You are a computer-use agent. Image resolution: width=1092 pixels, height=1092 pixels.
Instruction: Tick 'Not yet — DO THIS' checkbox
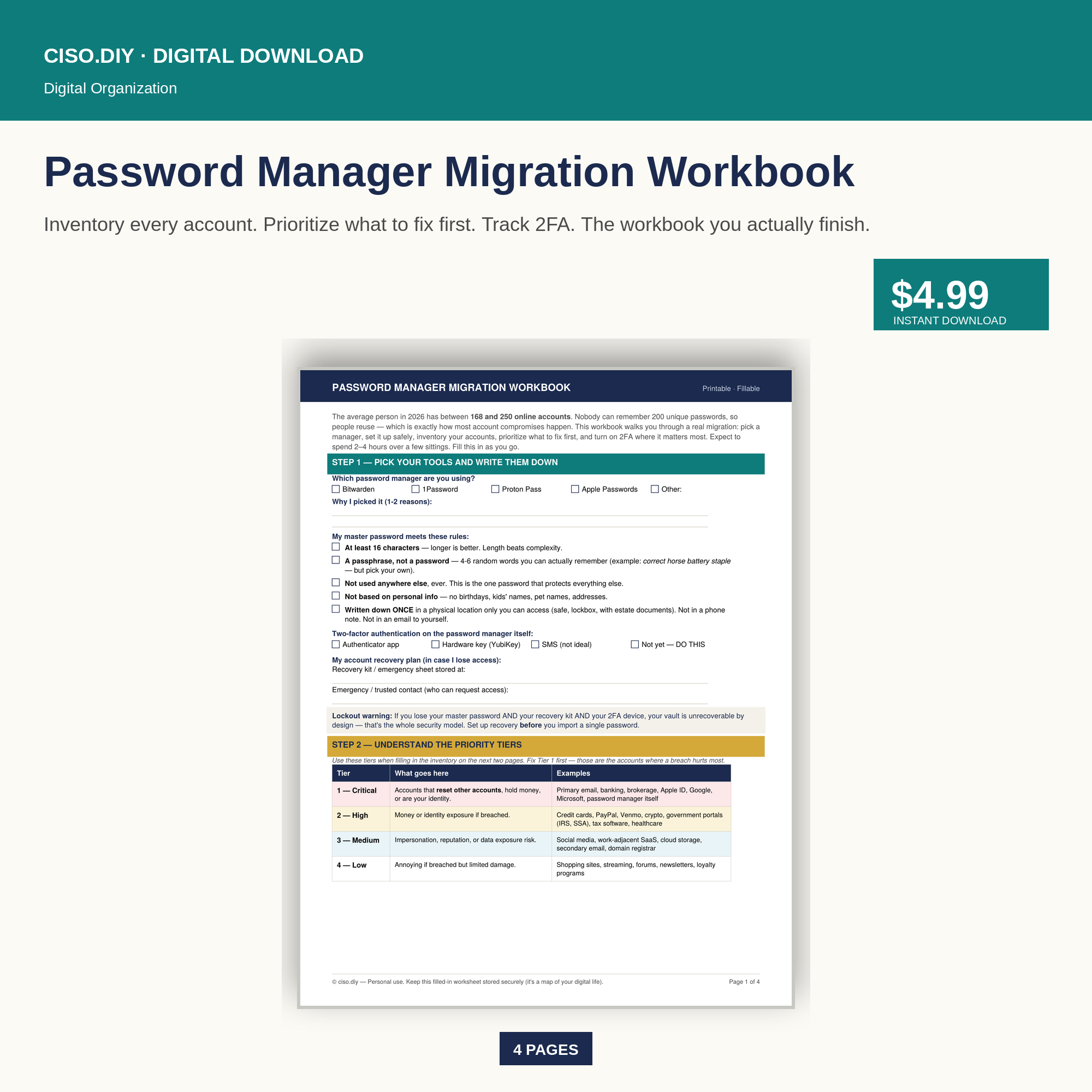635,644
